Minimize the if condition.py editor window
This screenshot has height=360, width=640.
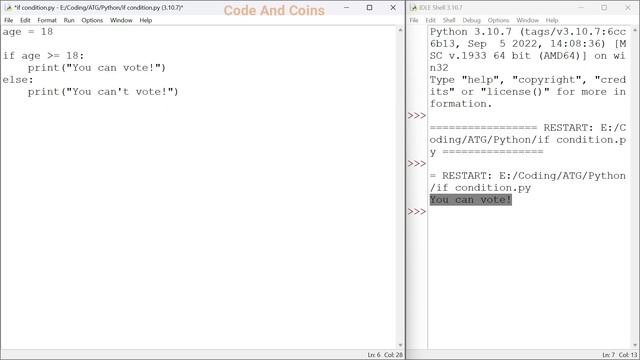(x=346, y=8)
